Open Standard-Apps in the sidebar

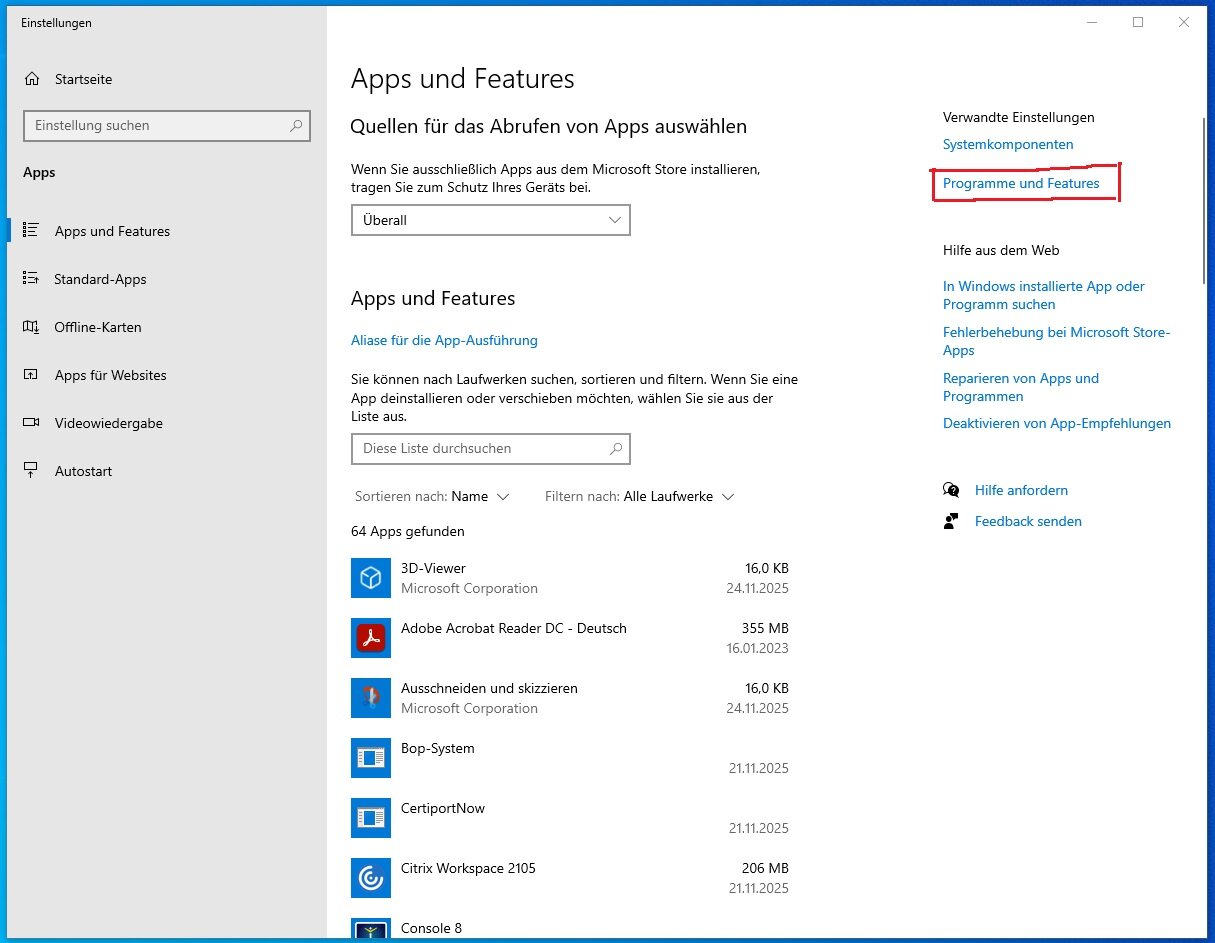(100, 279)
